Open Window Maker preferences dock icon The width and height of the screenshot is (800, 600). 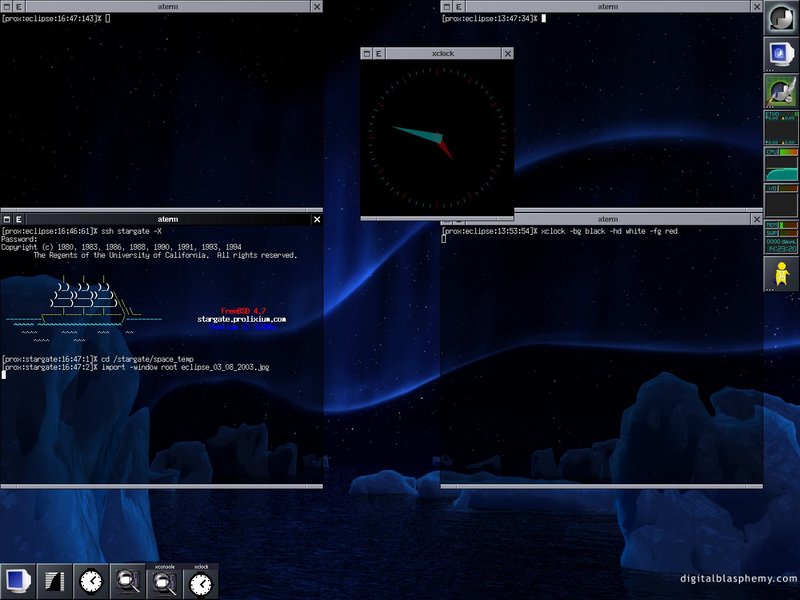point(781,91)
